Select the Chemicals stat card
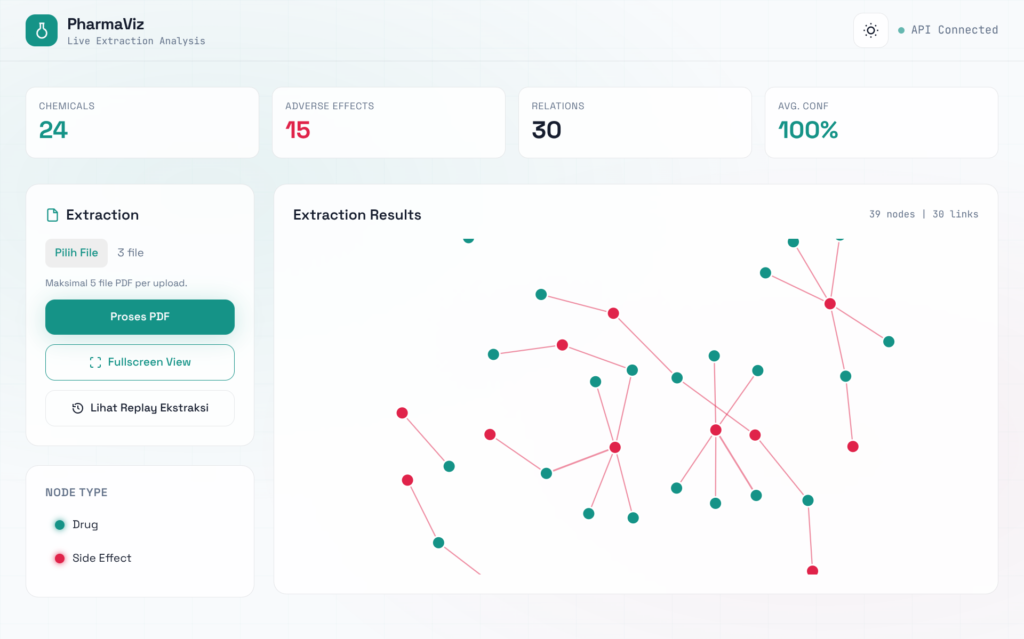This screenshot has width=1024, height=639. click(x=142, y=122)
